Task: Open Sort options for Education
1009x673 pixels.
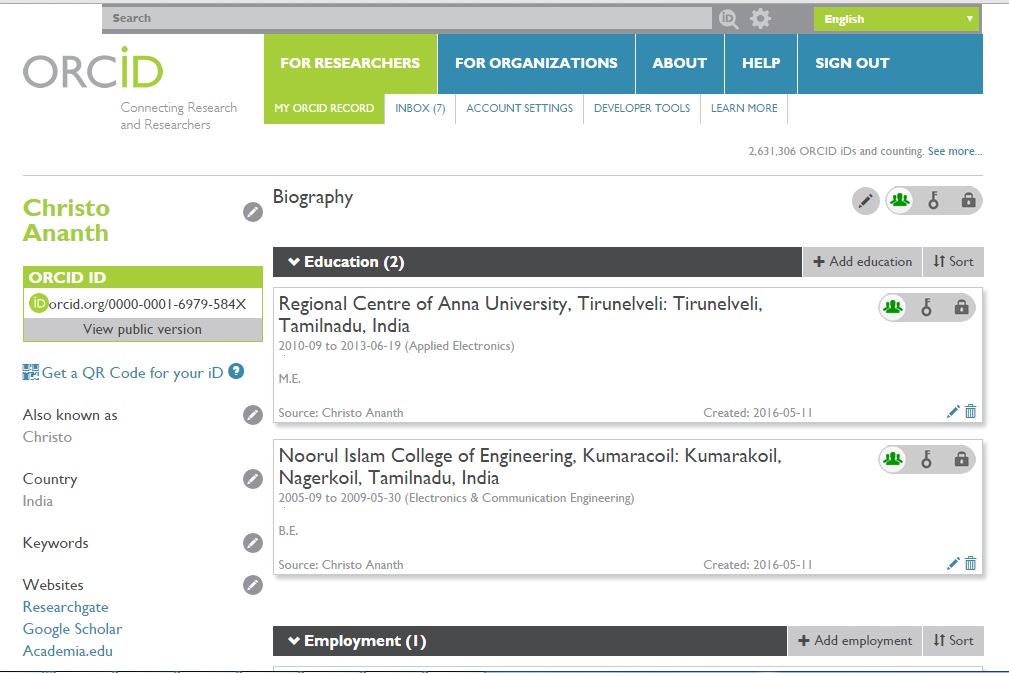Action: 953,262
